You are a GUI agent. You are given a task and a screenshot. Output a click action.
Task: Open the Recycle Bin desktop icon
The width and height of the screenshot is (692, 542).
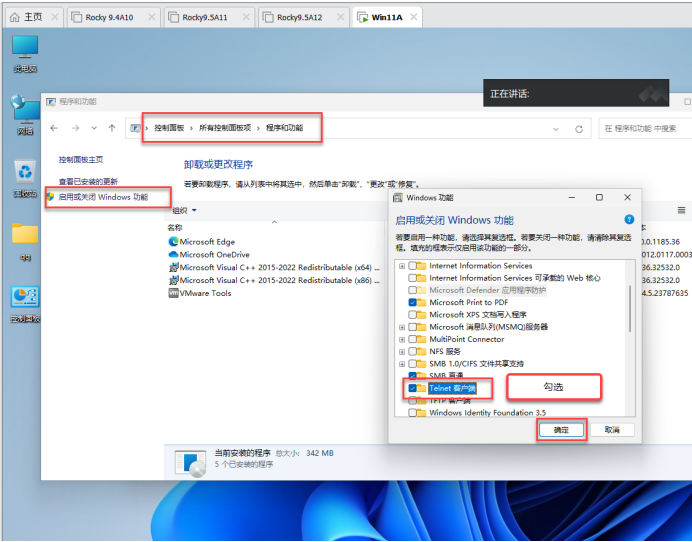click(24, 178)
